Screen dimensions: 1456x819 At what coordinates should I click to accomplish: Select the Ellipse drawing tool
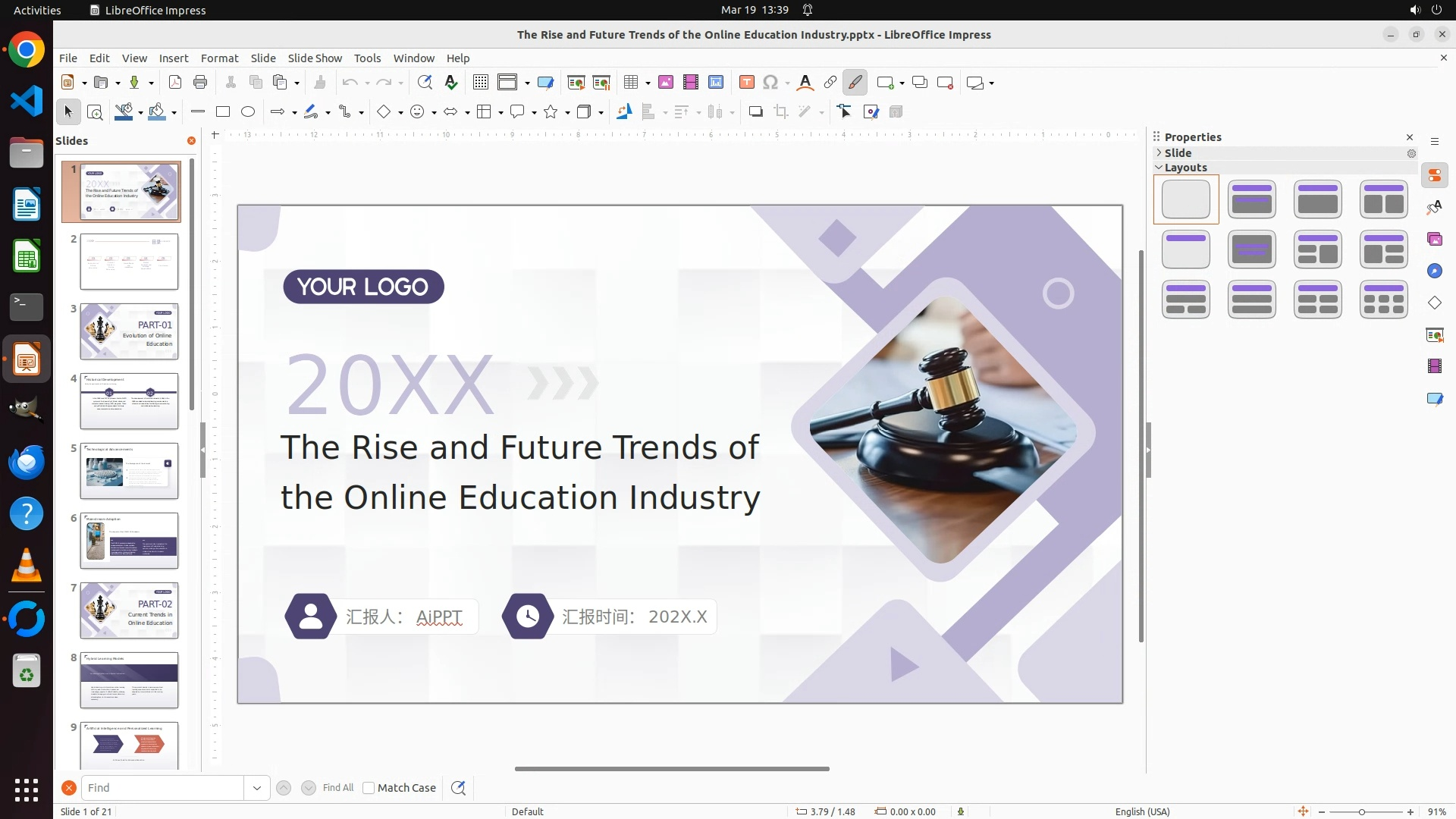[x=248, y=112]
